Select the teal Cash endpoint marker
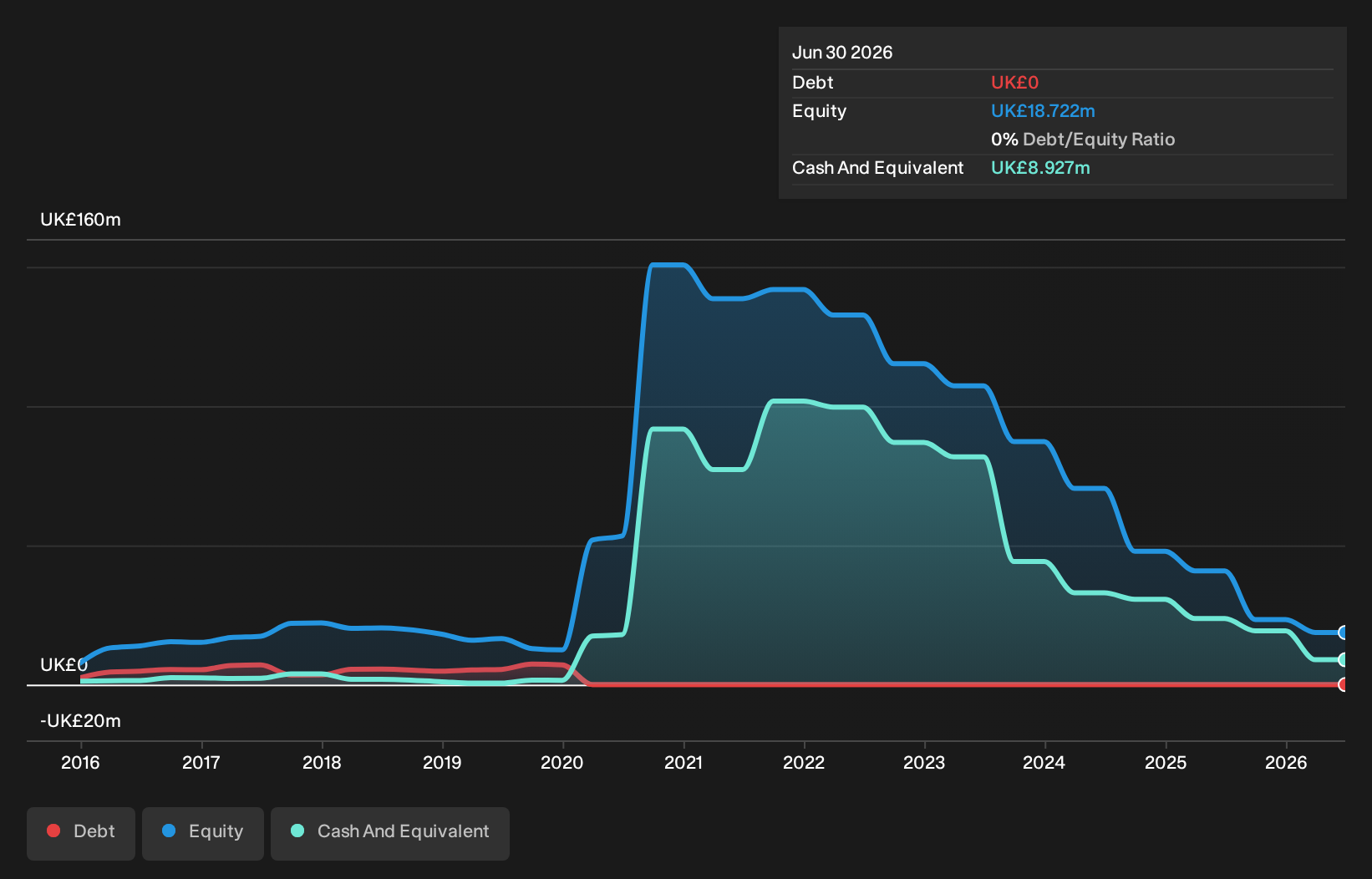This screenshot has height=879, width=1372. (x=1343, y=659)
